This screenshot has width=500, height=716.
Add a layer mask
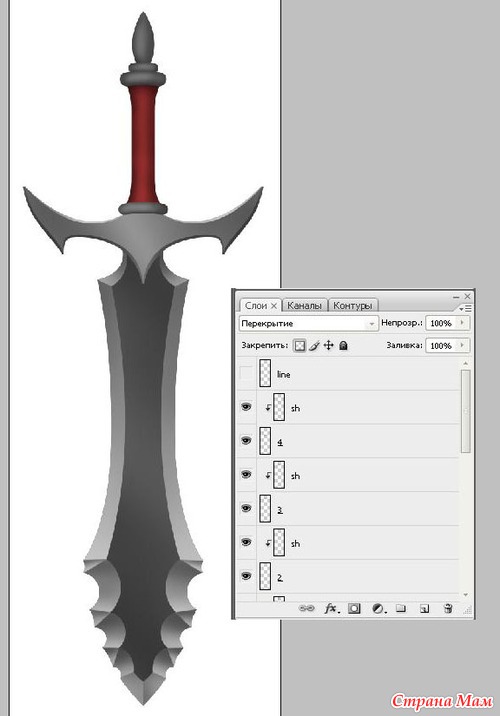pyautogui.click(x=354, y=608)
